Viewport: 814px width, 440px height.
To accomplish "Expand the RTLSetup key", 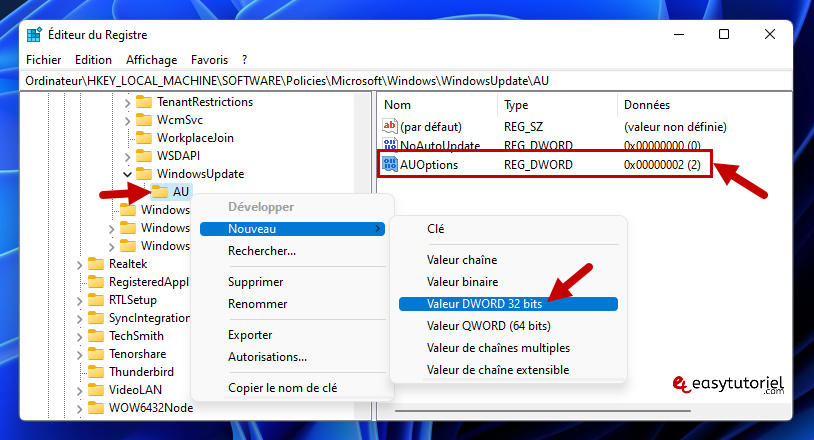I will point(79,301).
